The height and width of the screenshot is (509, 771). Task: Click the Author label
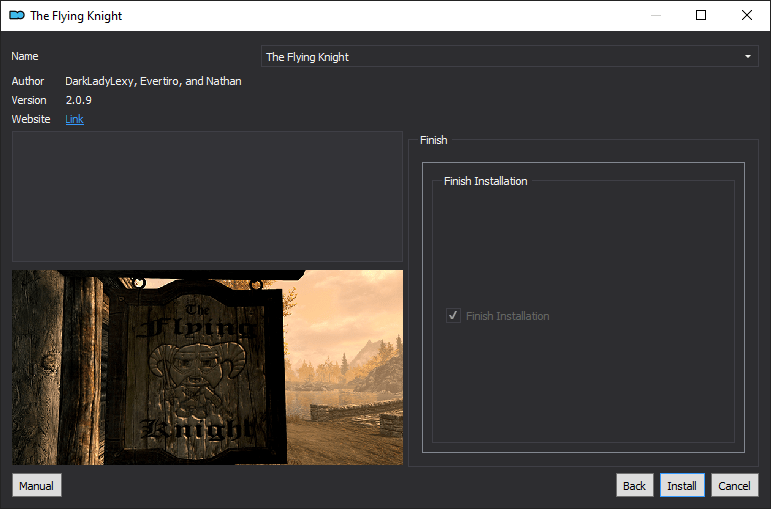(28, 81)
